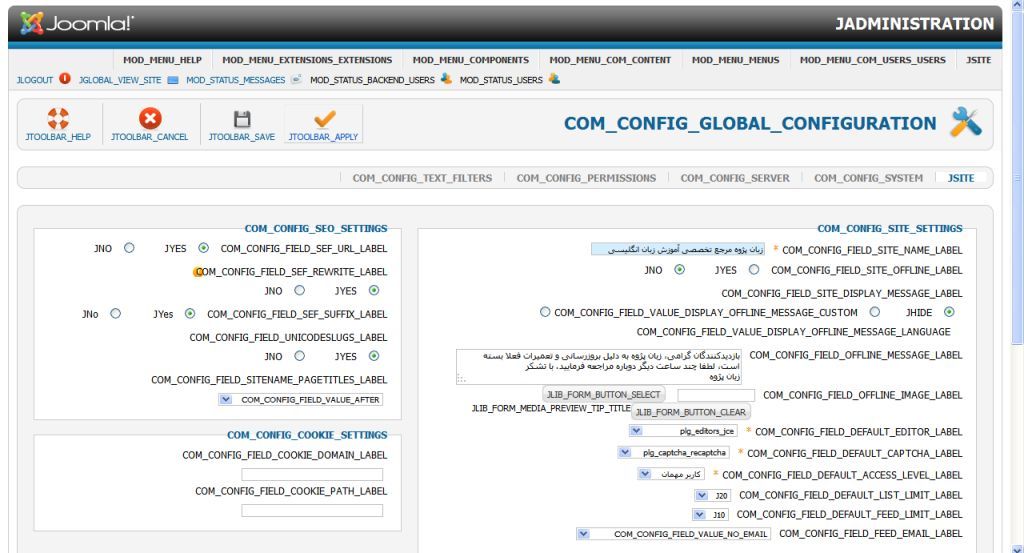Expand the plg_captcha_recaptcha captcha dropdown
The width and height of the screenshot is (1024, 553).
[x=624, y=453]
